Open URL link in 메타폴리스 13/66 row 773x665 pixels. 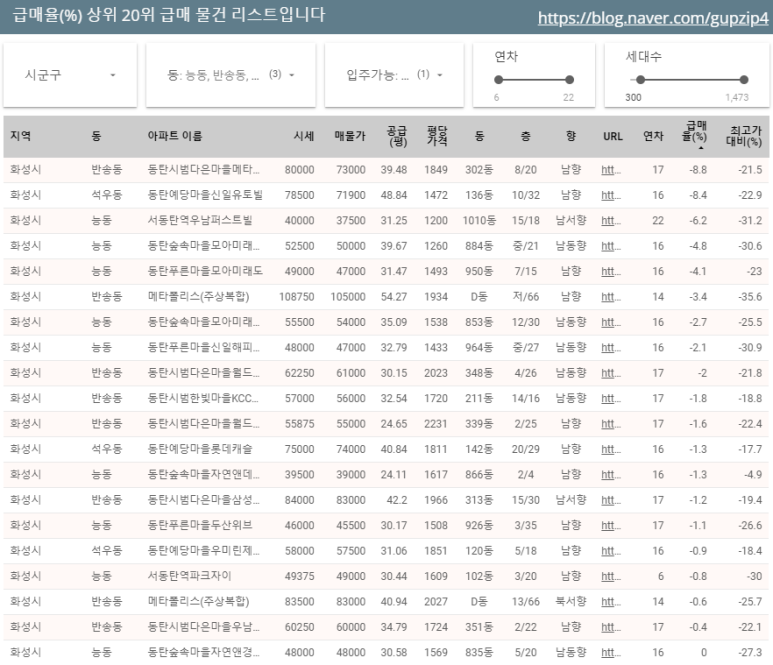611,601
